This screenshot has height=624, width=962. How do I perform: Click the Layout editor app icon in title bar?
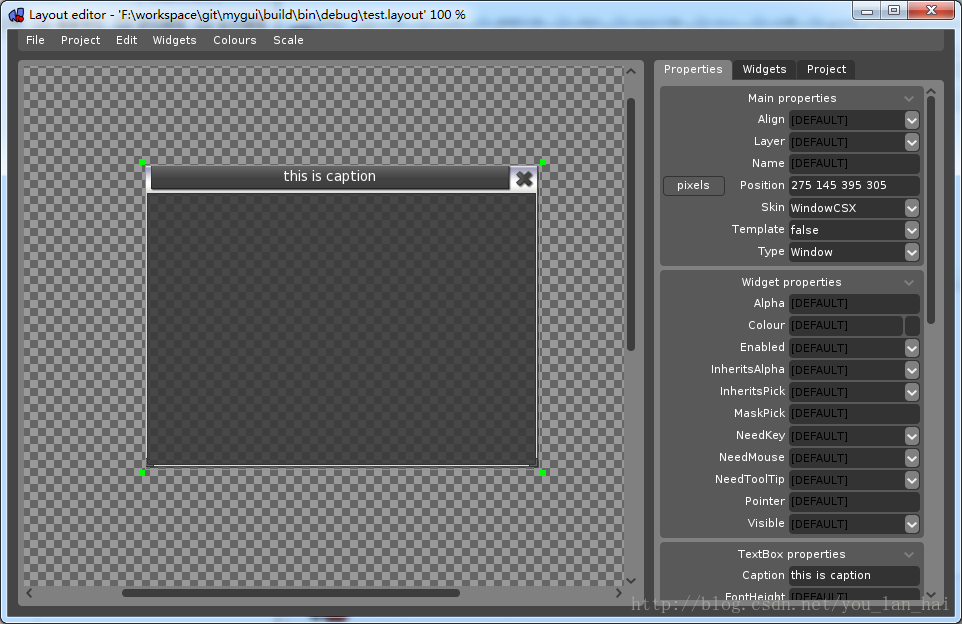point(17,15)
